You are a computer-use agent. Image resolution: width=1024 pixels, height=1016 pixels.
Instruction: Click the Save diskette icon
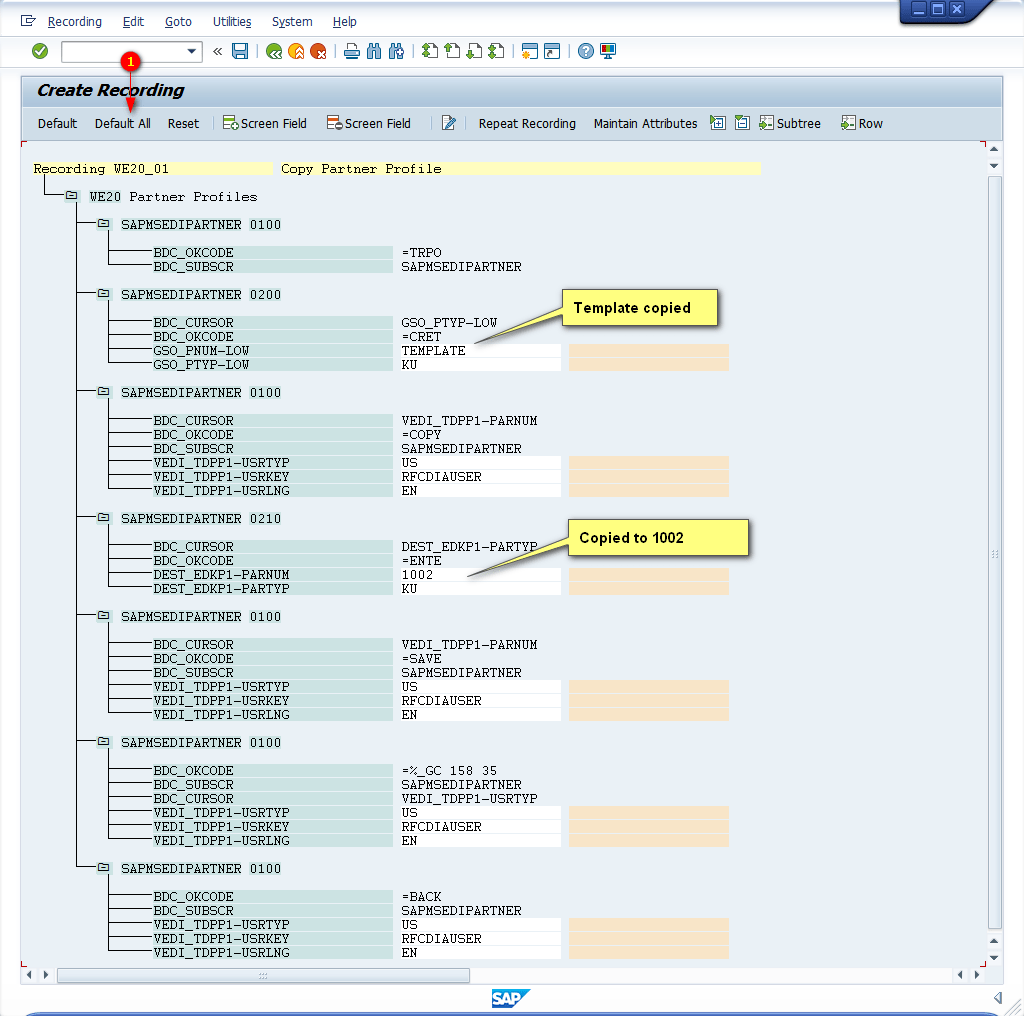pos(240,51)
